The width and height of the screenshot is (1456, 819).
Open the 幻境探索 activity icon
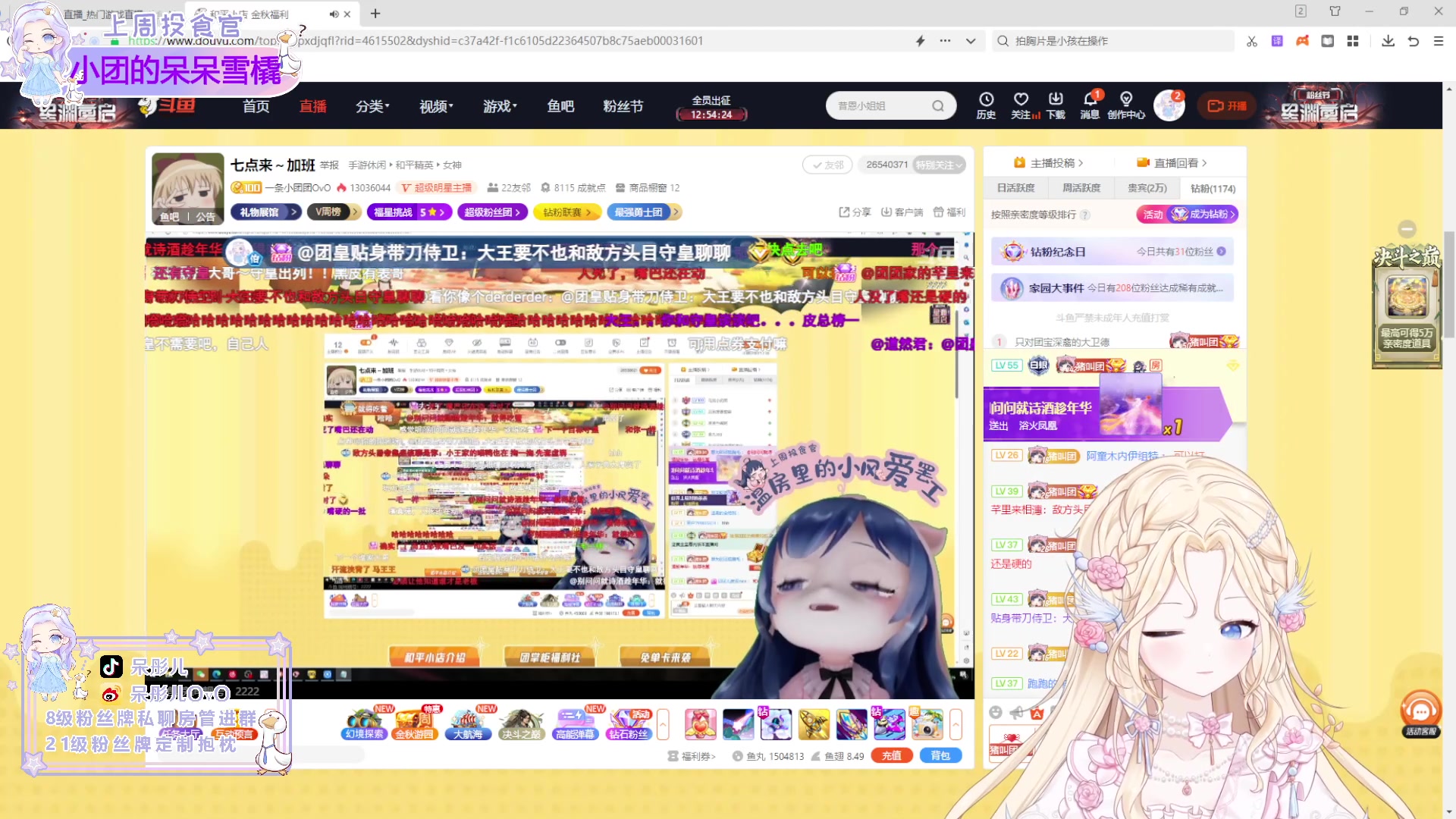365,723
